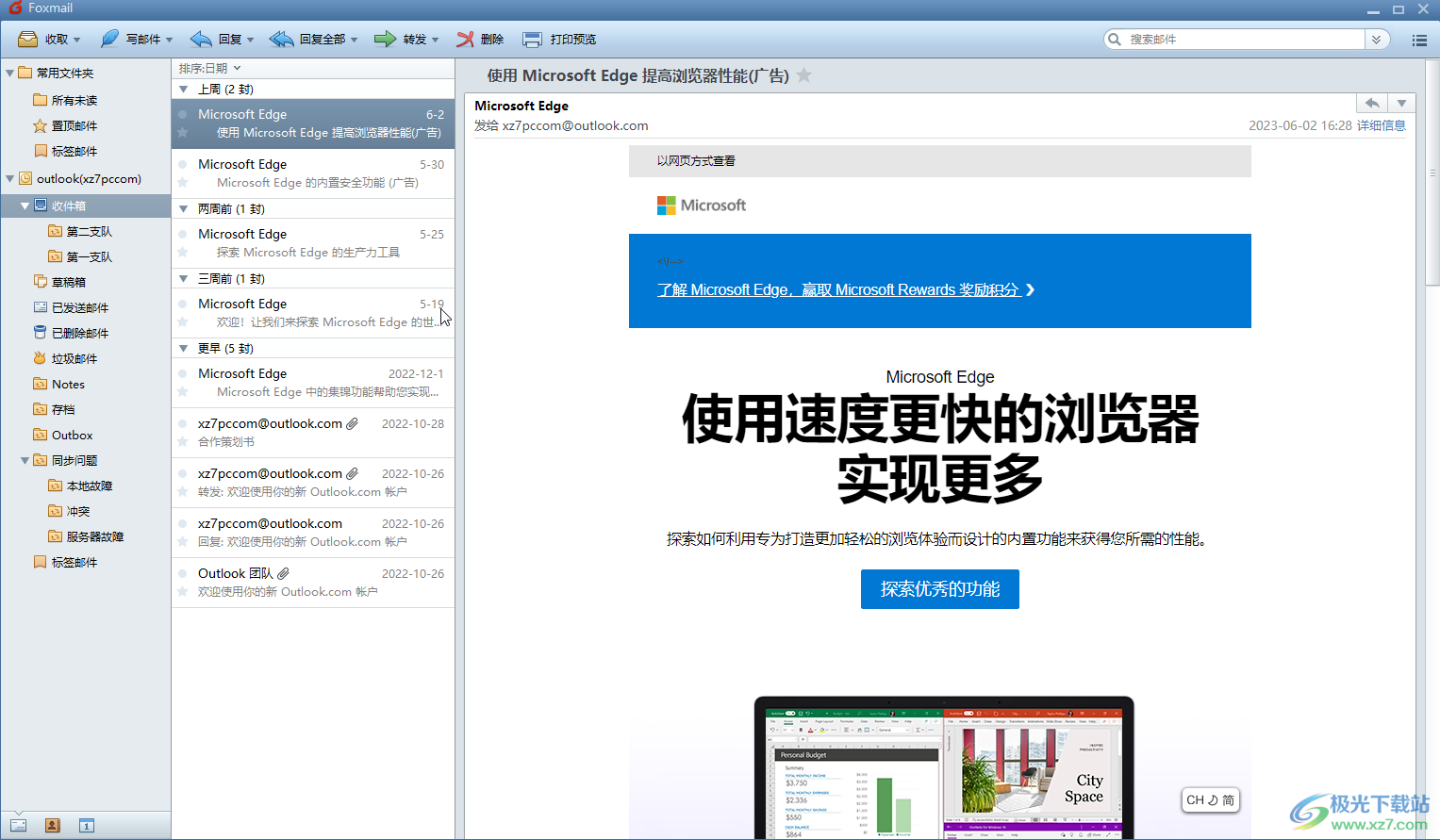Click the quick reply arrow in message header
The width and height of the screenshot is (1440, 840).
pyautogui.click(x=1372, y=103)
